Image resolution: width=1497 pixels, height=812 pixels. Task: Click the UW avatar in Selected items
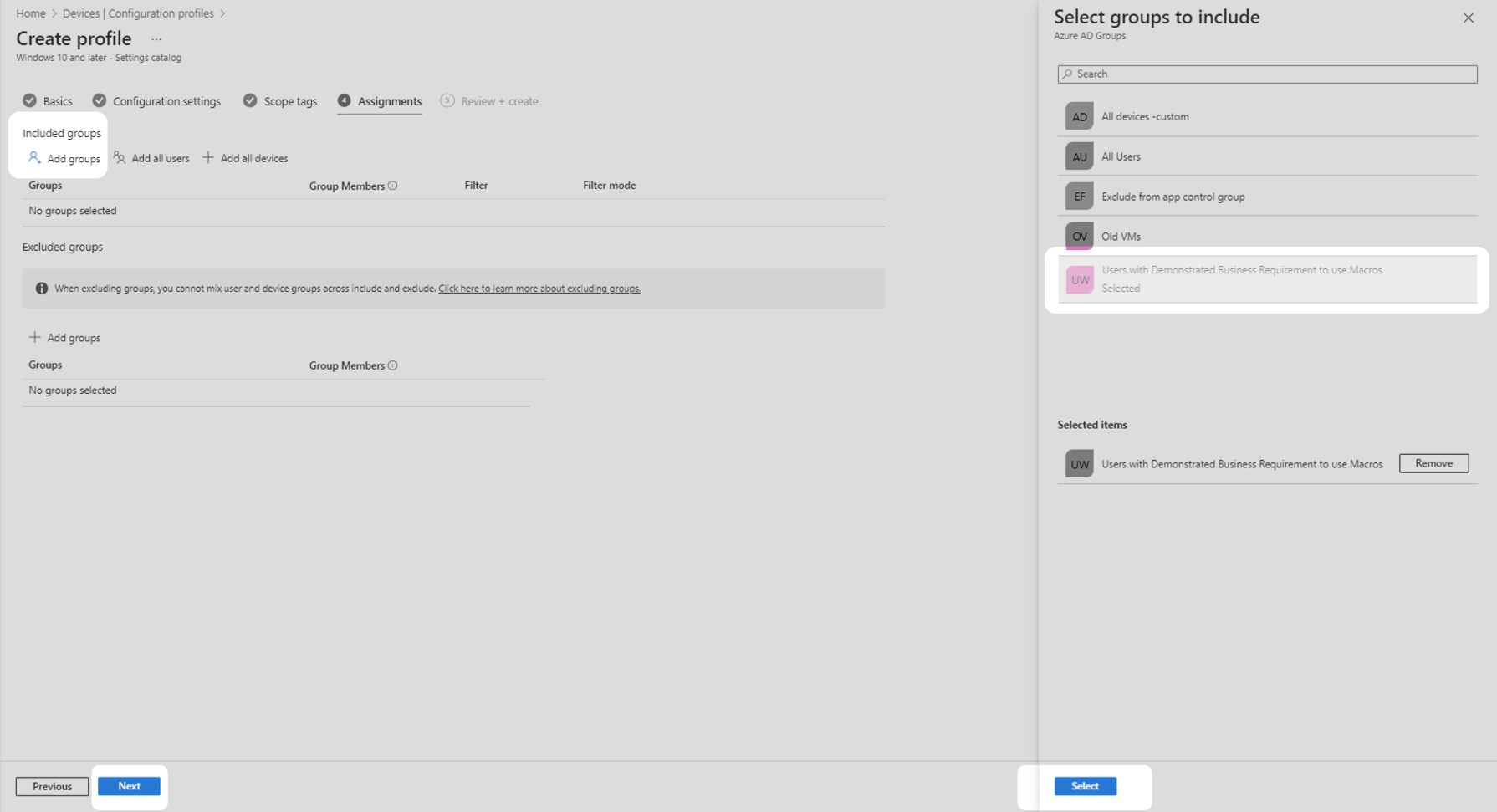coord(1080,463)
